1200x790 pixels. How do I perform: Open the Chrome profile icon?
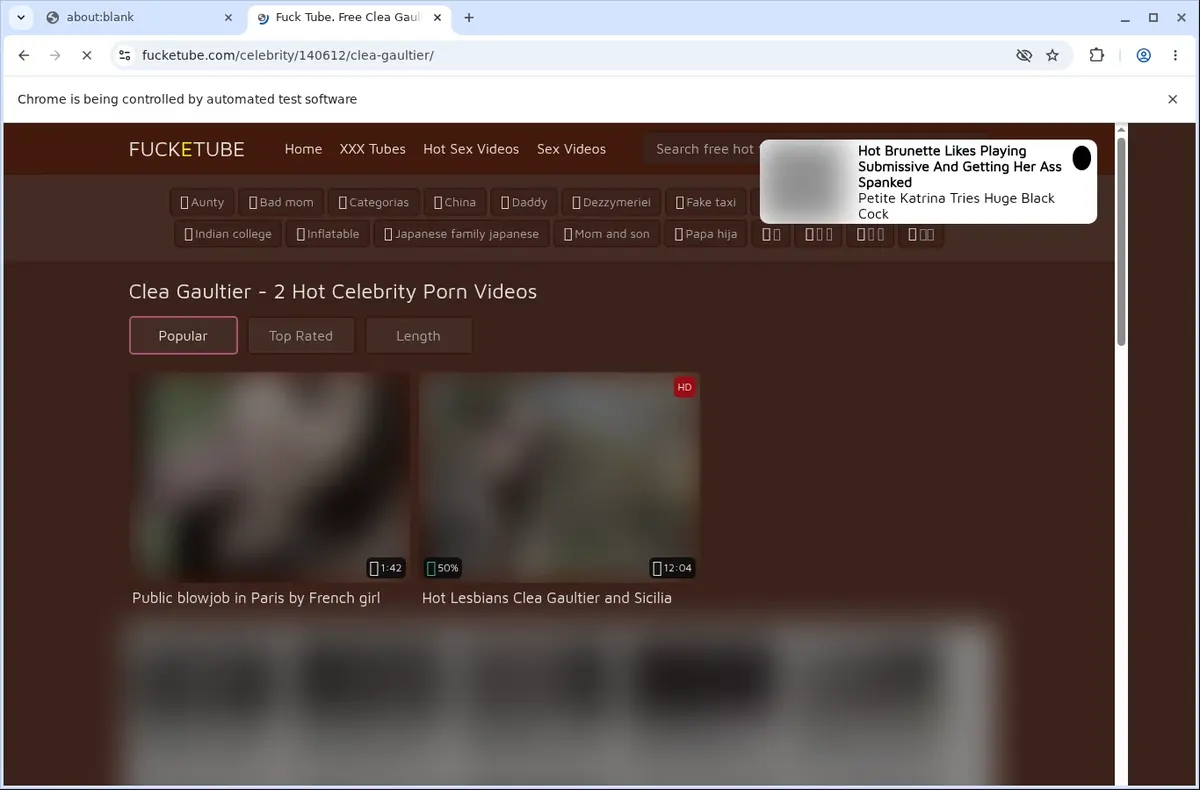pyautogui.click(x=1143, y=56)
